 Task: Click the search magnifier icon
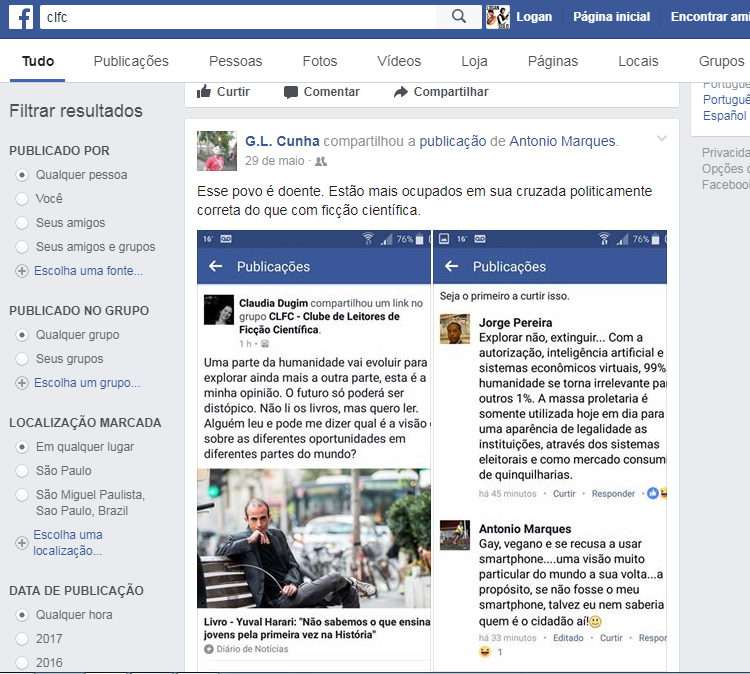click(x=459, y=17)
